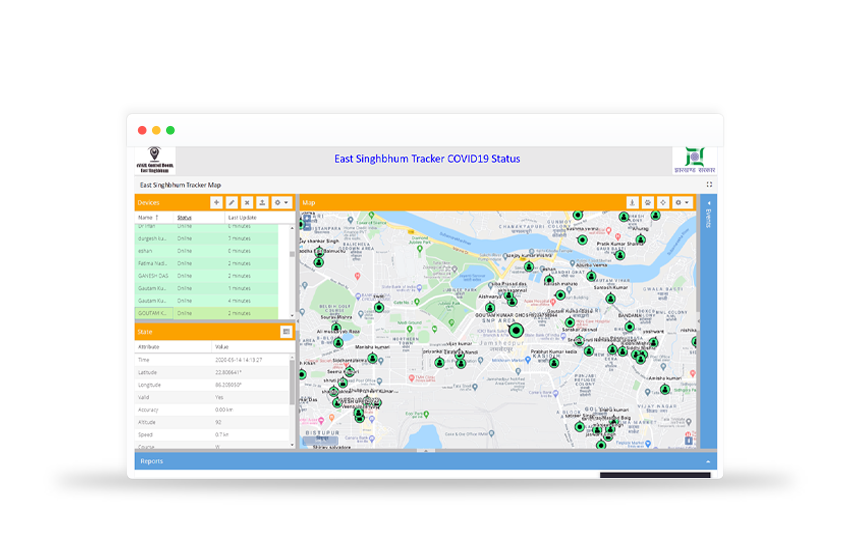
Task: Click the Latitude row in State table
Action: pyautogui.click(x=212, y=372)
